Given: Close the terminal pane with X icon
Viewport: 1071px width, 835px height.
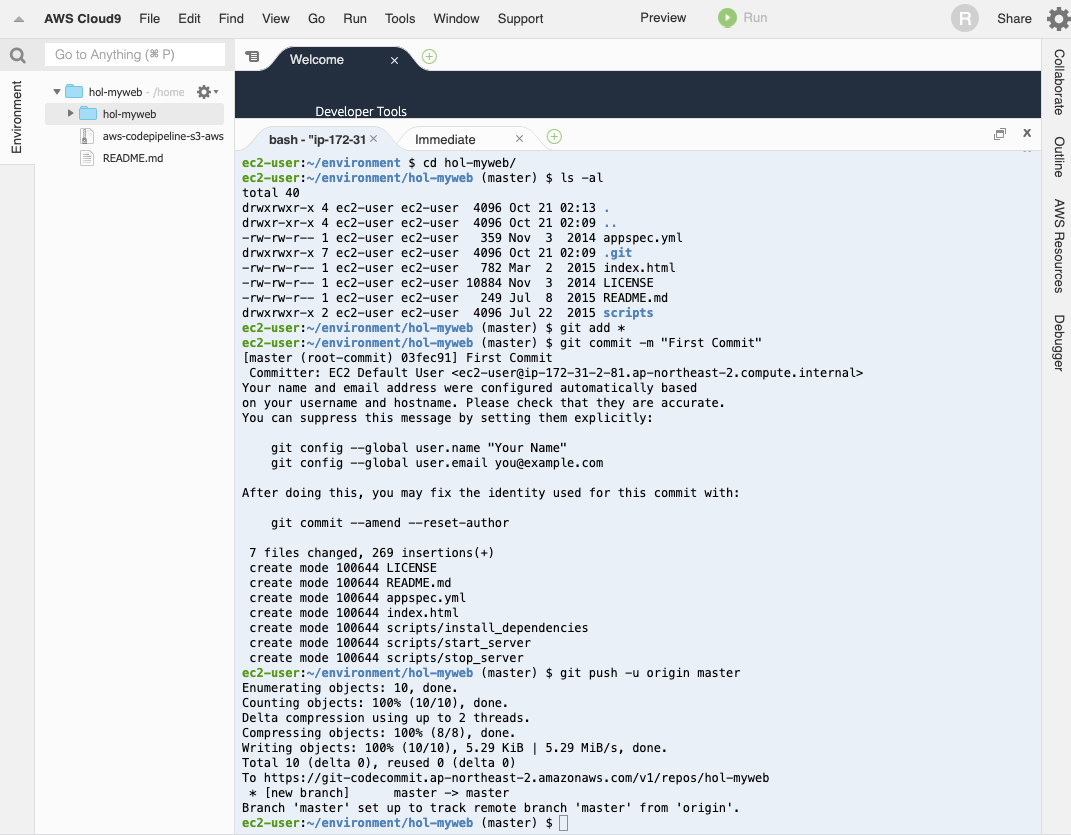Looking at the screenshot, I should 1027,133.
